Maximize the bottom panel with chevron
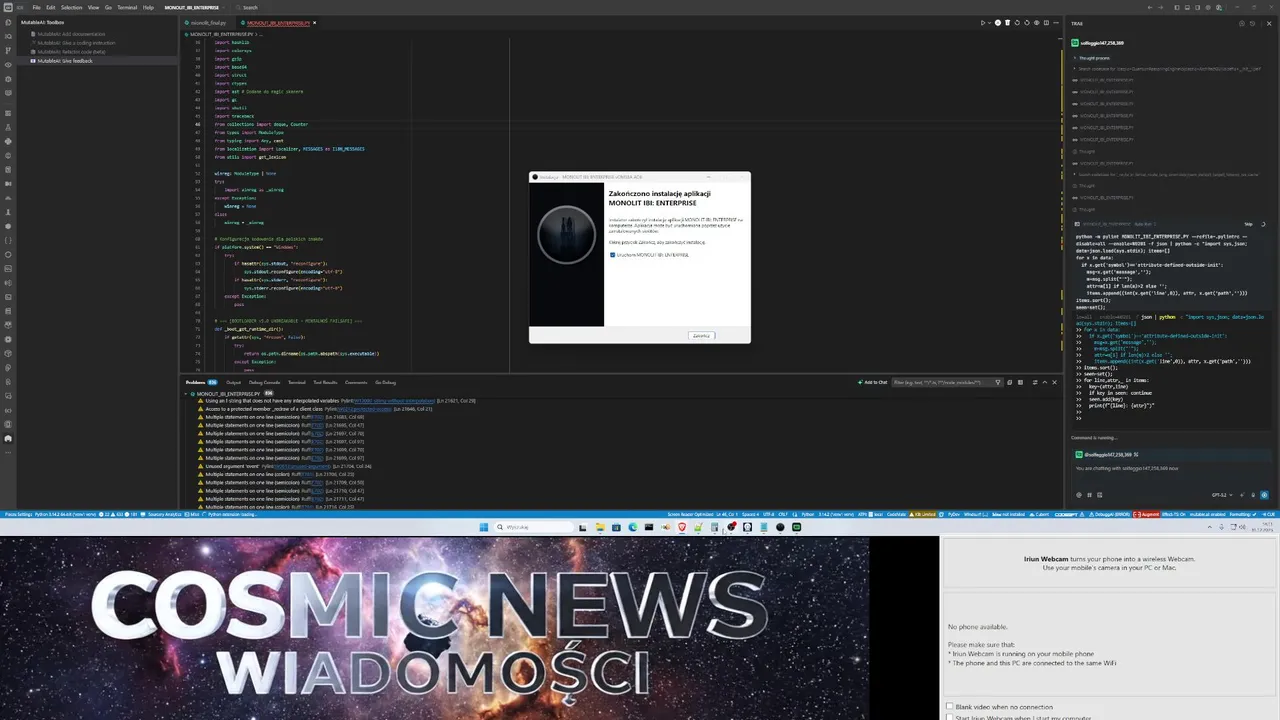The height and width of the screenshot is (720, 1280). [x=1044, y=382]
